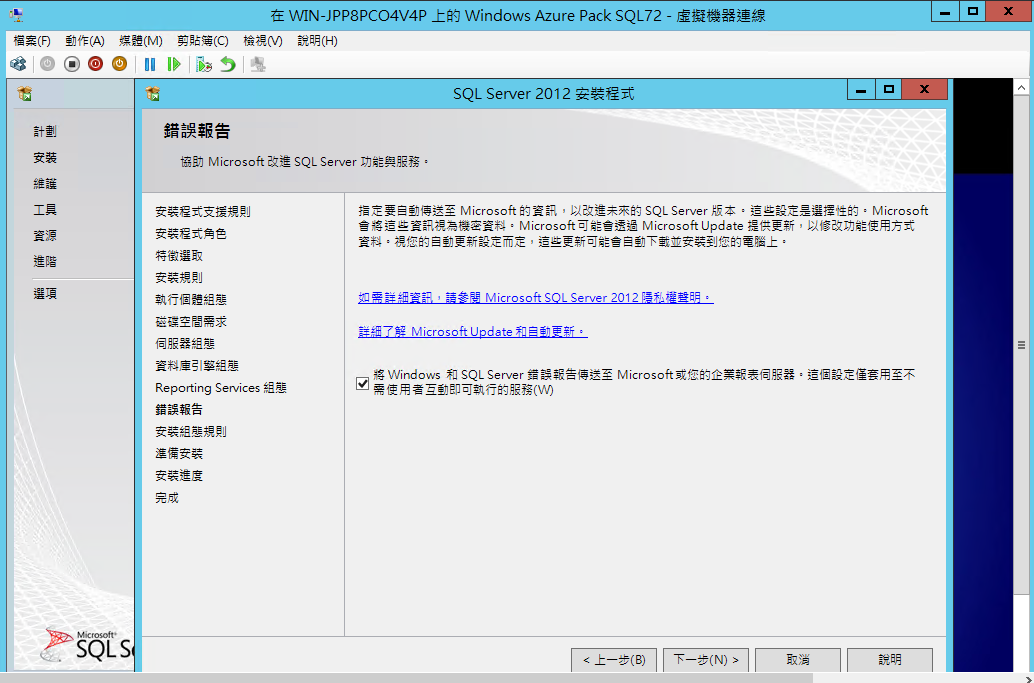Select 資源 in the Installation Center sidebar
1034x683 pixels.
tap(45, 236)
